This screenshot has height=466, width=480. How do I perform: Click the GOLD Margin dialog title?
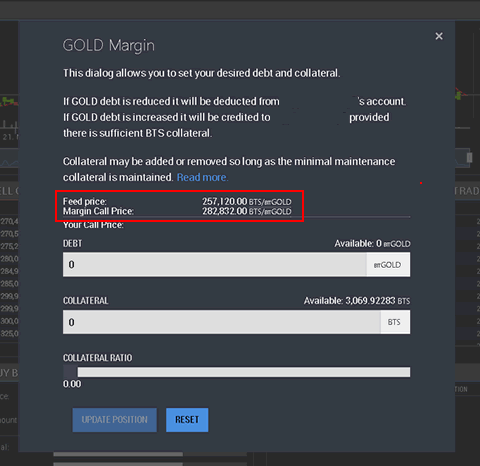click(x=109, y=45)
